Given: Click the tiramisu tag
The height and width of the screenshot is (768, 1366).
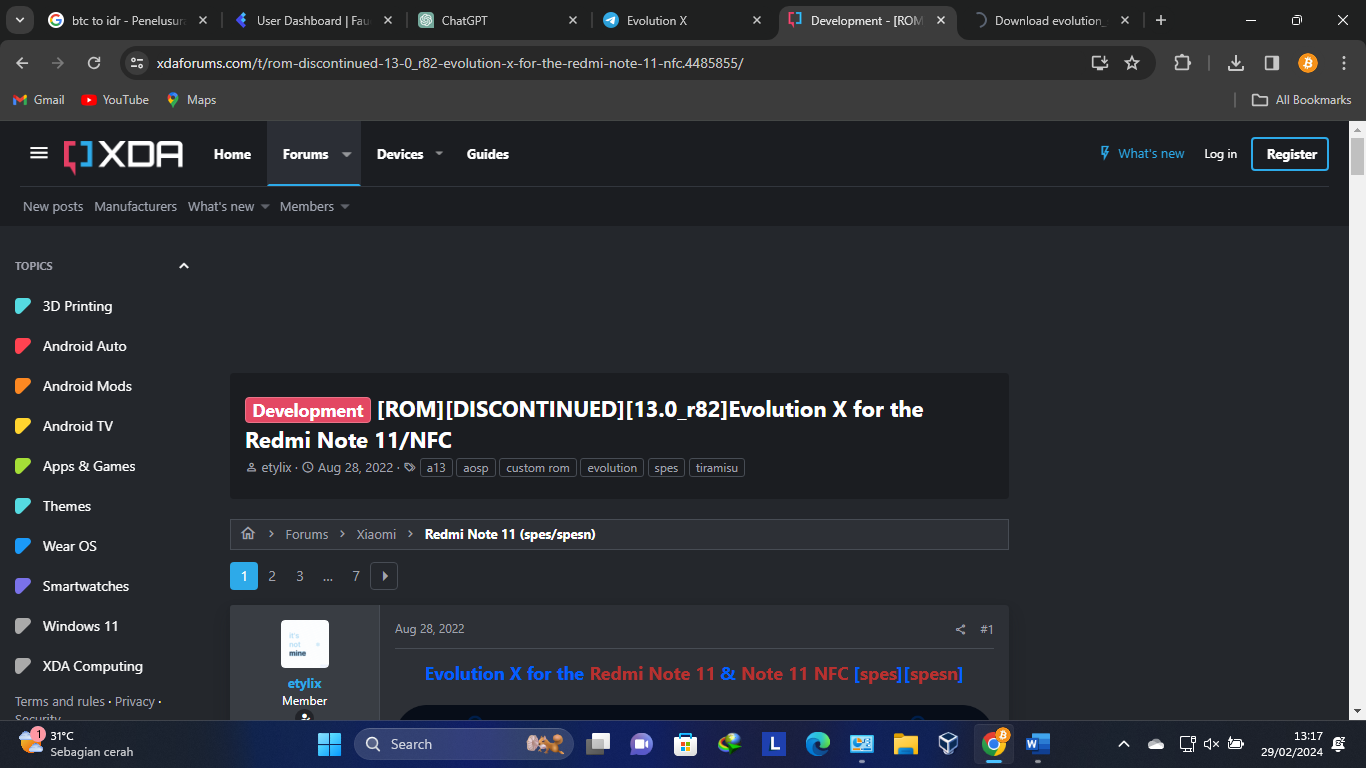Looking at the screenshot, I should tap(717, 468).
